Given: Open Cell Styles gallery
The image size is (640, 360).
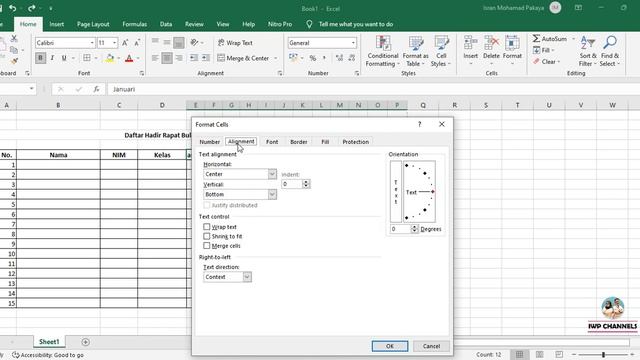Looking at the screenshot, I should 441,52.
